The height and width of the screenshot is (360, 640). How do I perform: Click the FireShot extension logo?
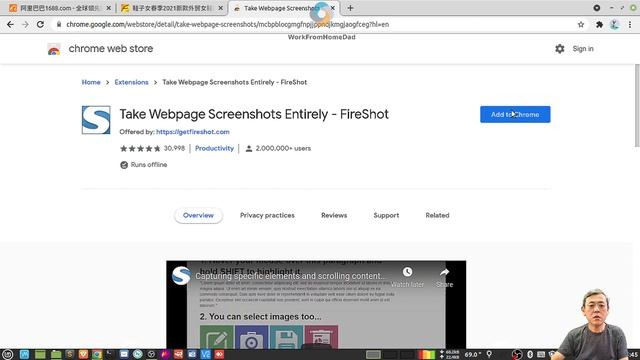point(96,120)
